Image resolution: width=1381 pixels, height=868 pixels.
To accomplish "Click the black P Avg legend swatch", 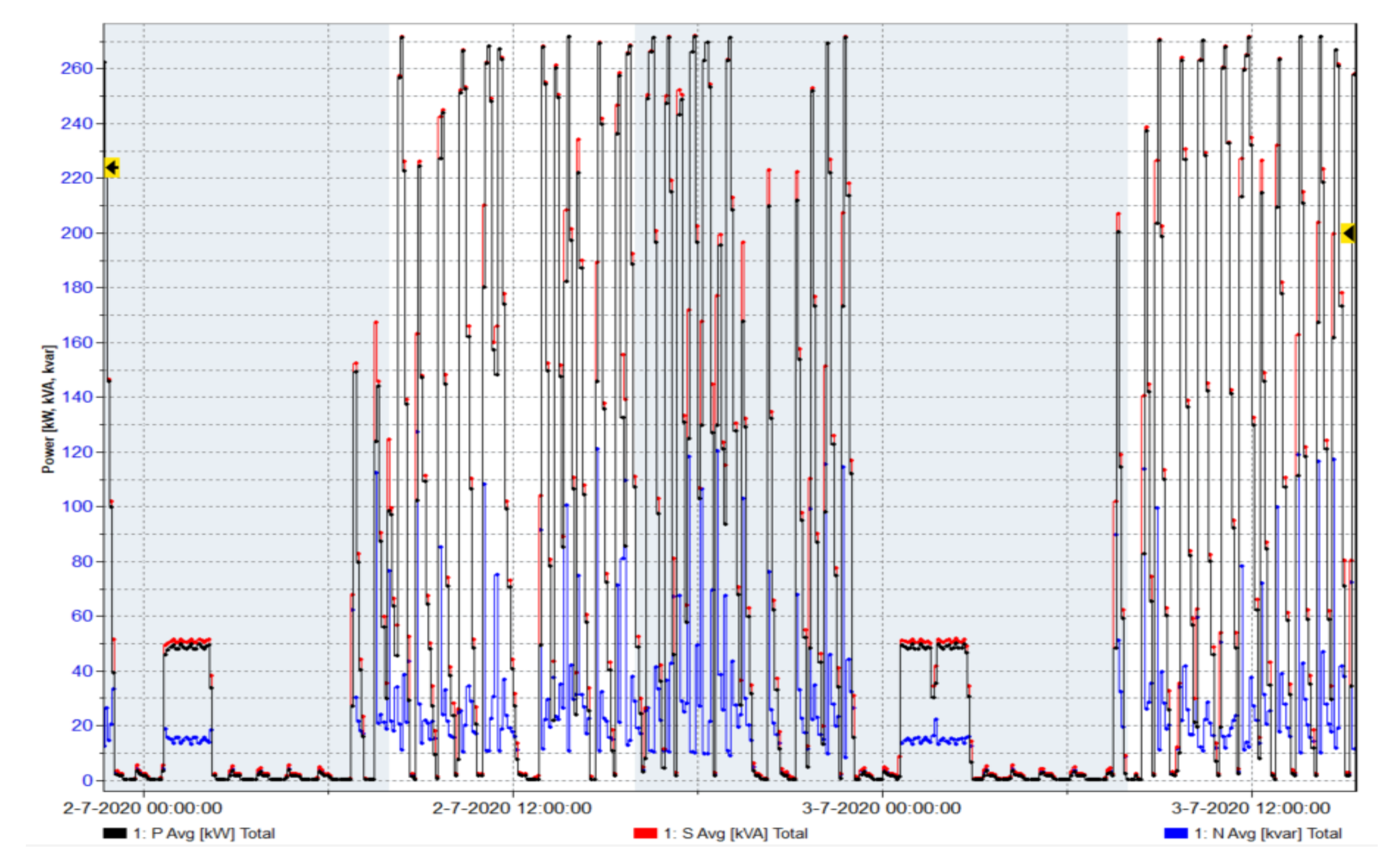I will (114, 833).
